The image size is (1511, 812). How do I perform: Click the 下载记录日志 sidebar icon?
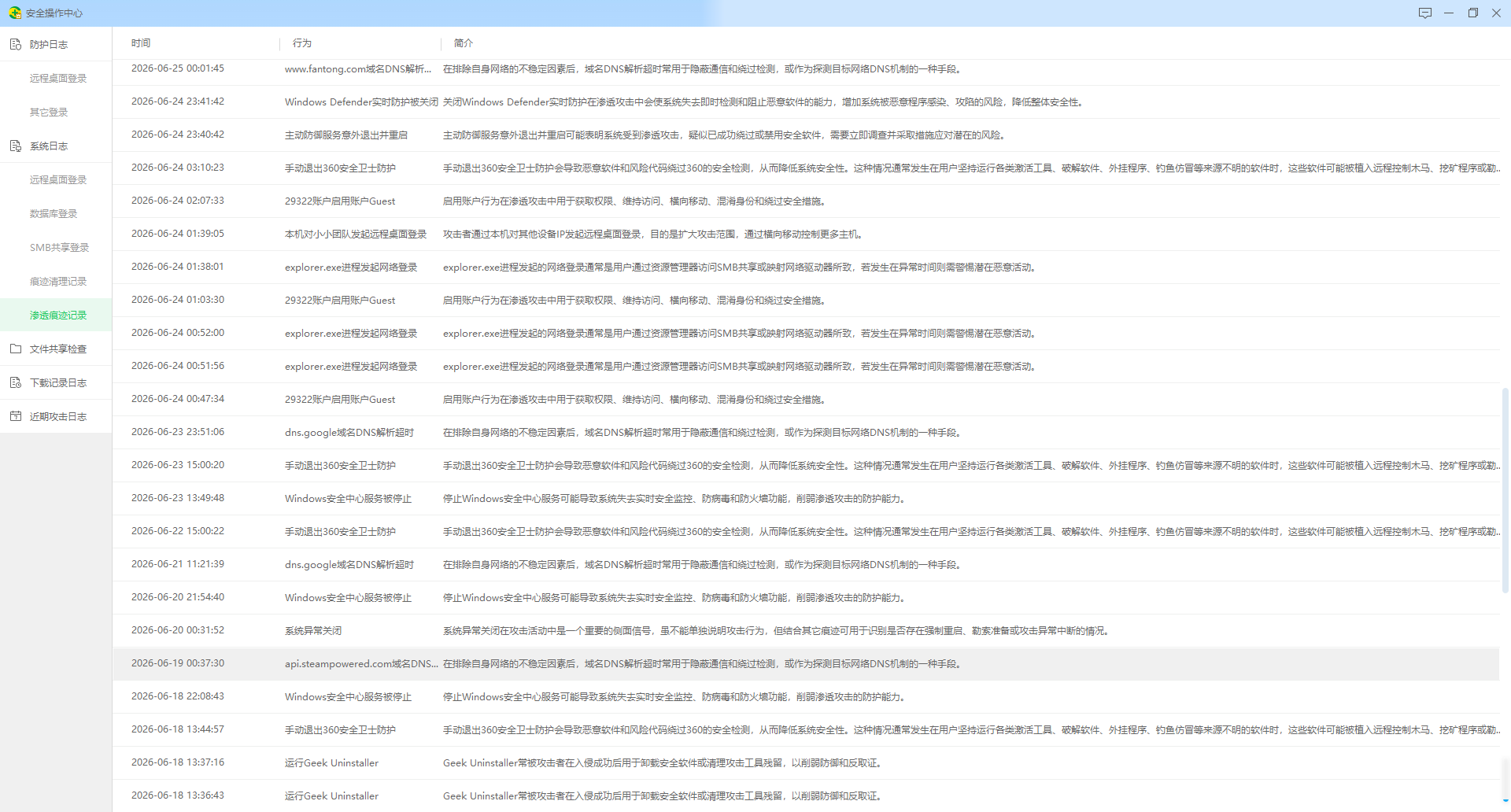point(16,382)
